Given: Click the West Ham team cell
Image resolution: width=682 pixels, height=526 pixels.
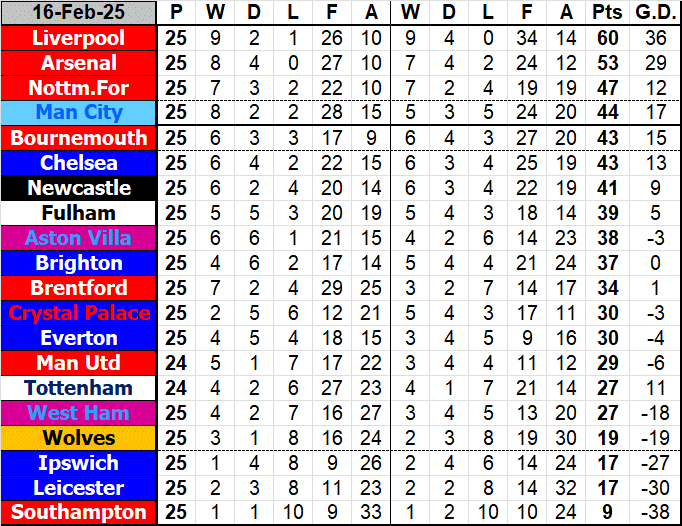Looking at the screenshot, I should point(79,413).
